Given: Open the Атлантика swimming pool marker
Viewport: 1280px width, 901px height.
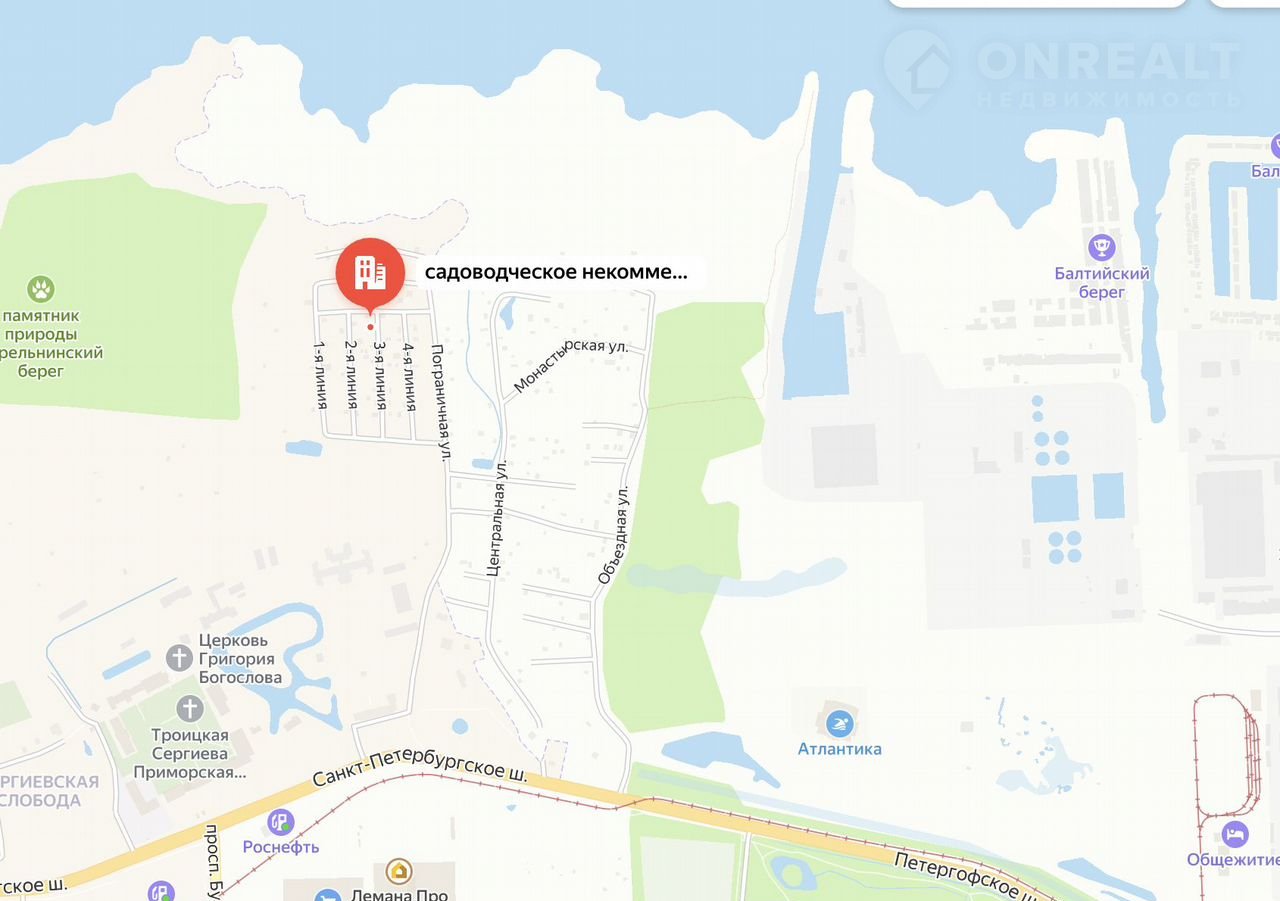Looking at the screenshot, I should [x=840, y=722].
